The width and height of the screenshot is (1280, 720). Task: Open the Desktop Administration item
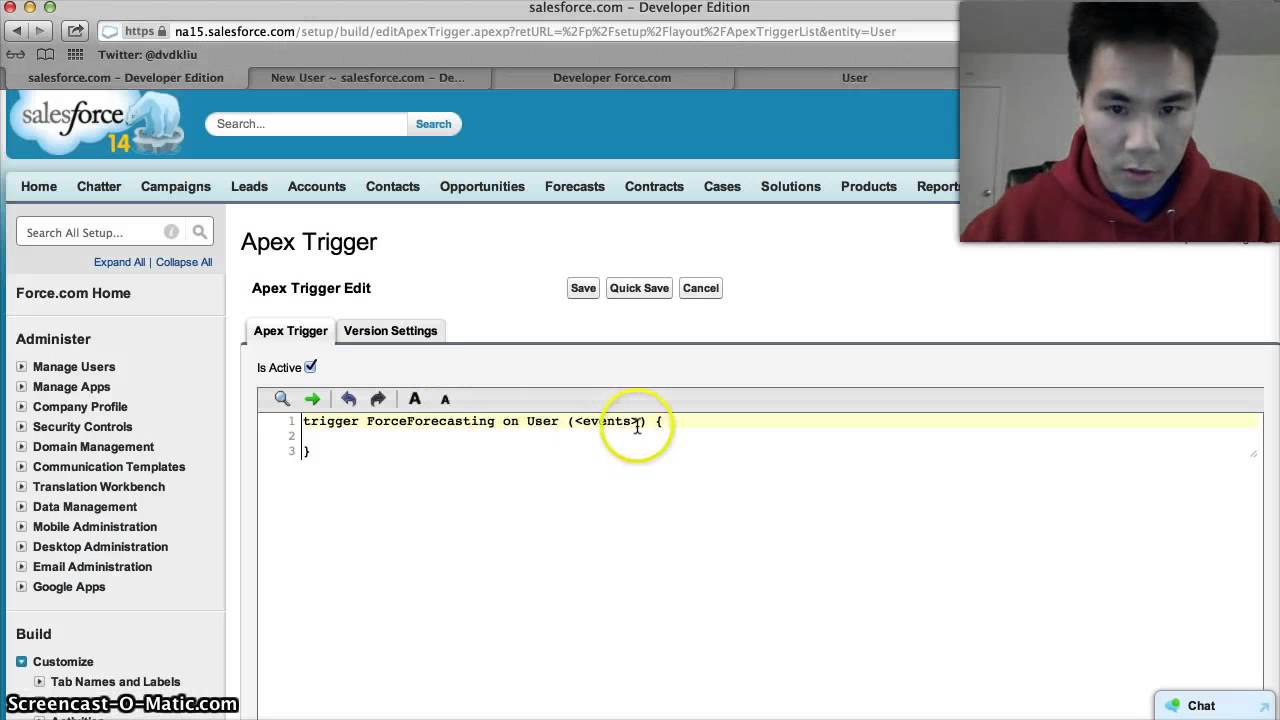pos(100,547)
